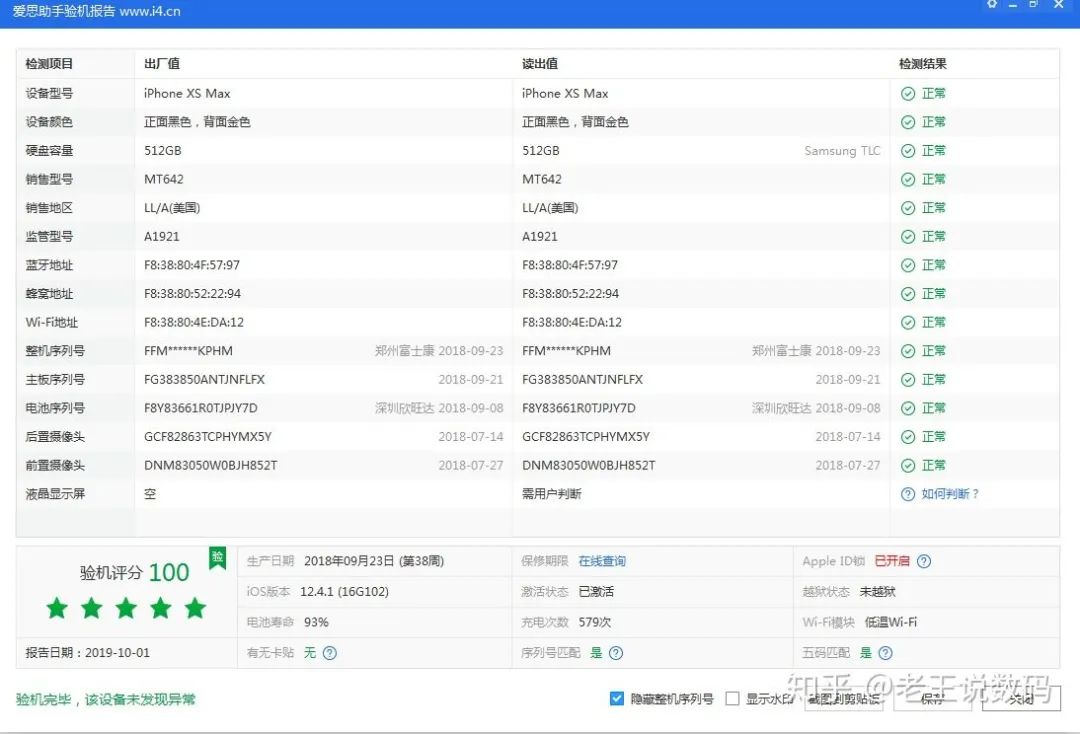Open the settings gear in the title bar

(x=991, y=5)
